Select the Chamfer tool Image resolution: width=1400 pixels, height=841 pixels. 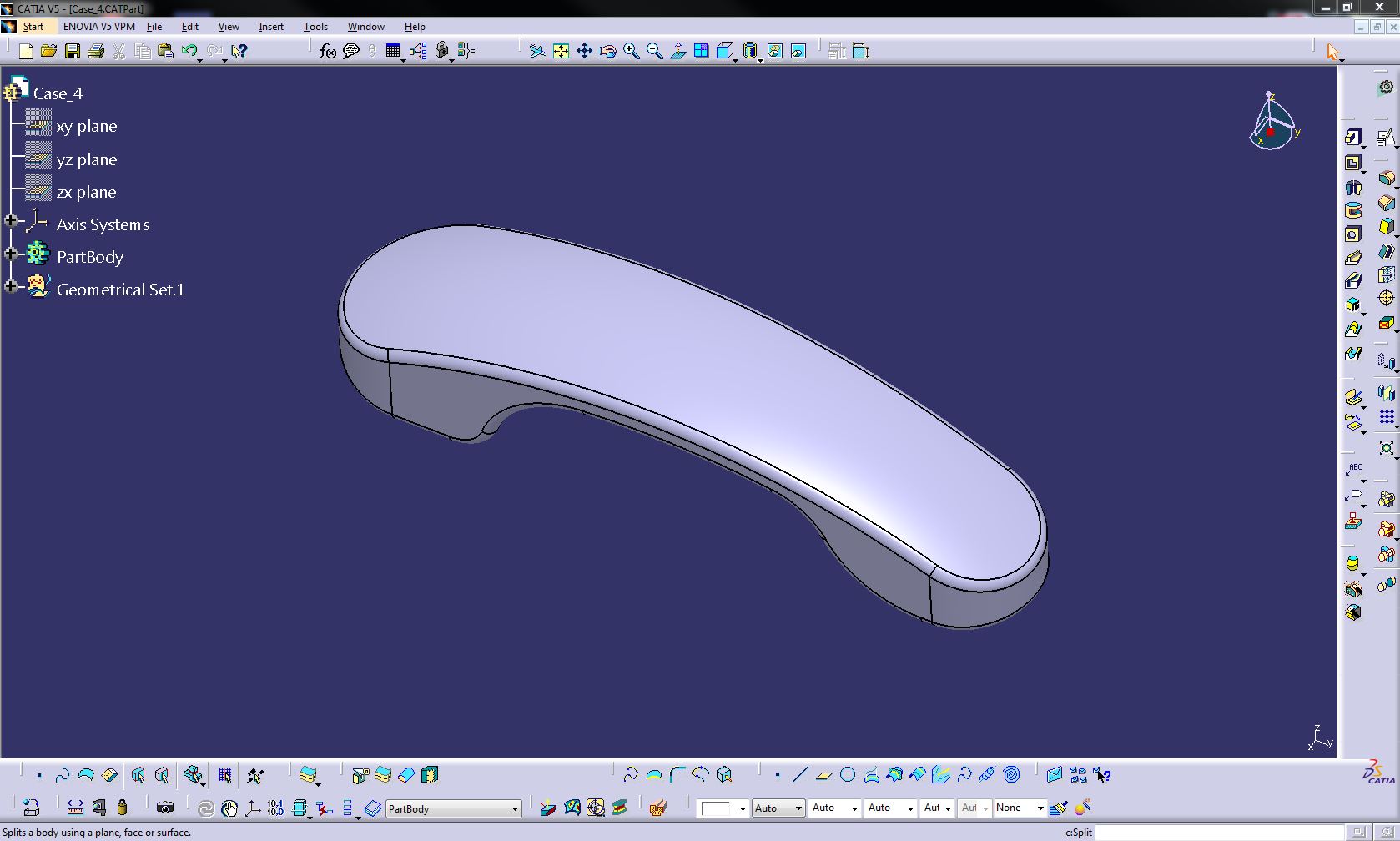1387,203
